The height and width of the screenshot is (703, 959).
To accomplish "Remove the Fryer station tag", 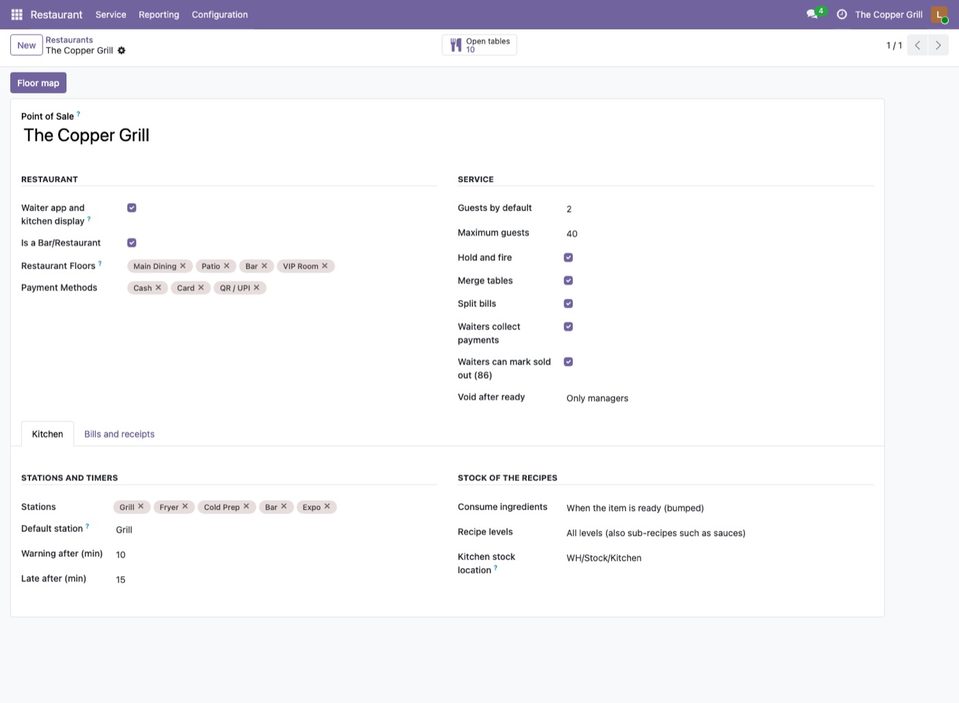I will point(185,507).
